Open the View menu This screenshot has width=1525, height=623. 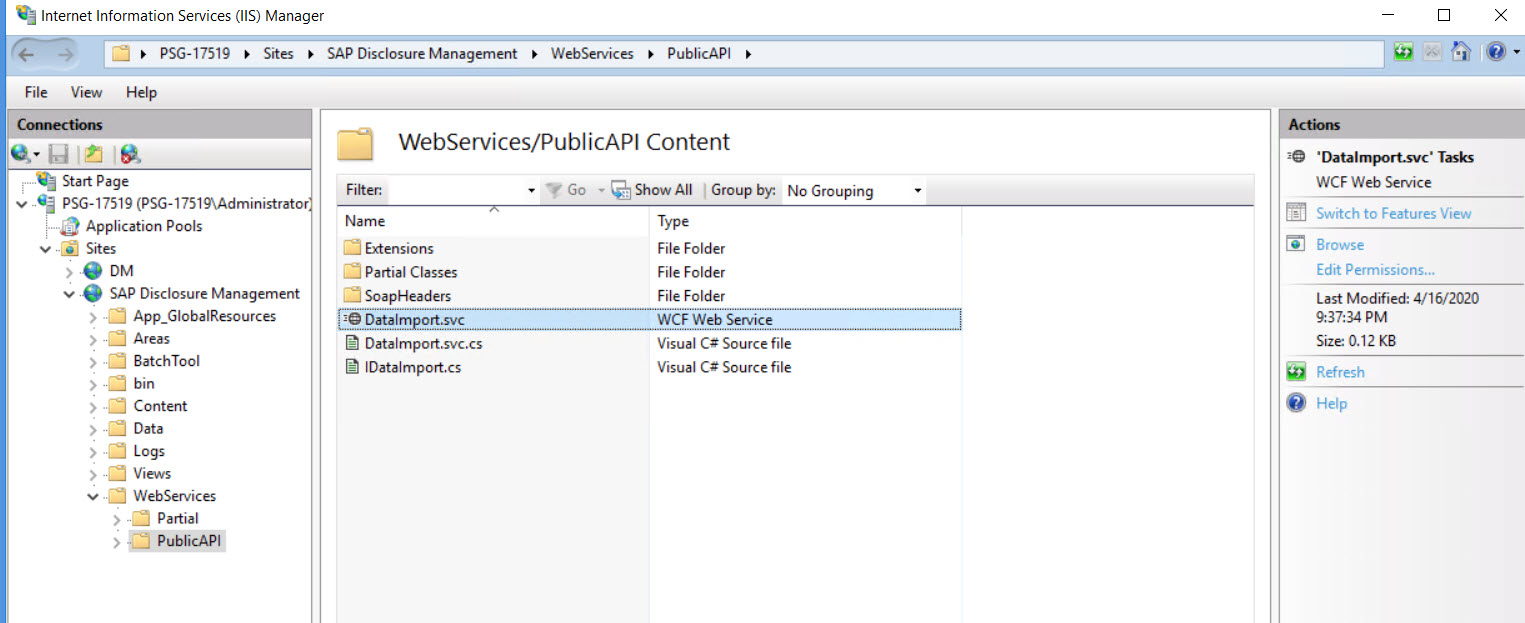(x=86, y=92)
